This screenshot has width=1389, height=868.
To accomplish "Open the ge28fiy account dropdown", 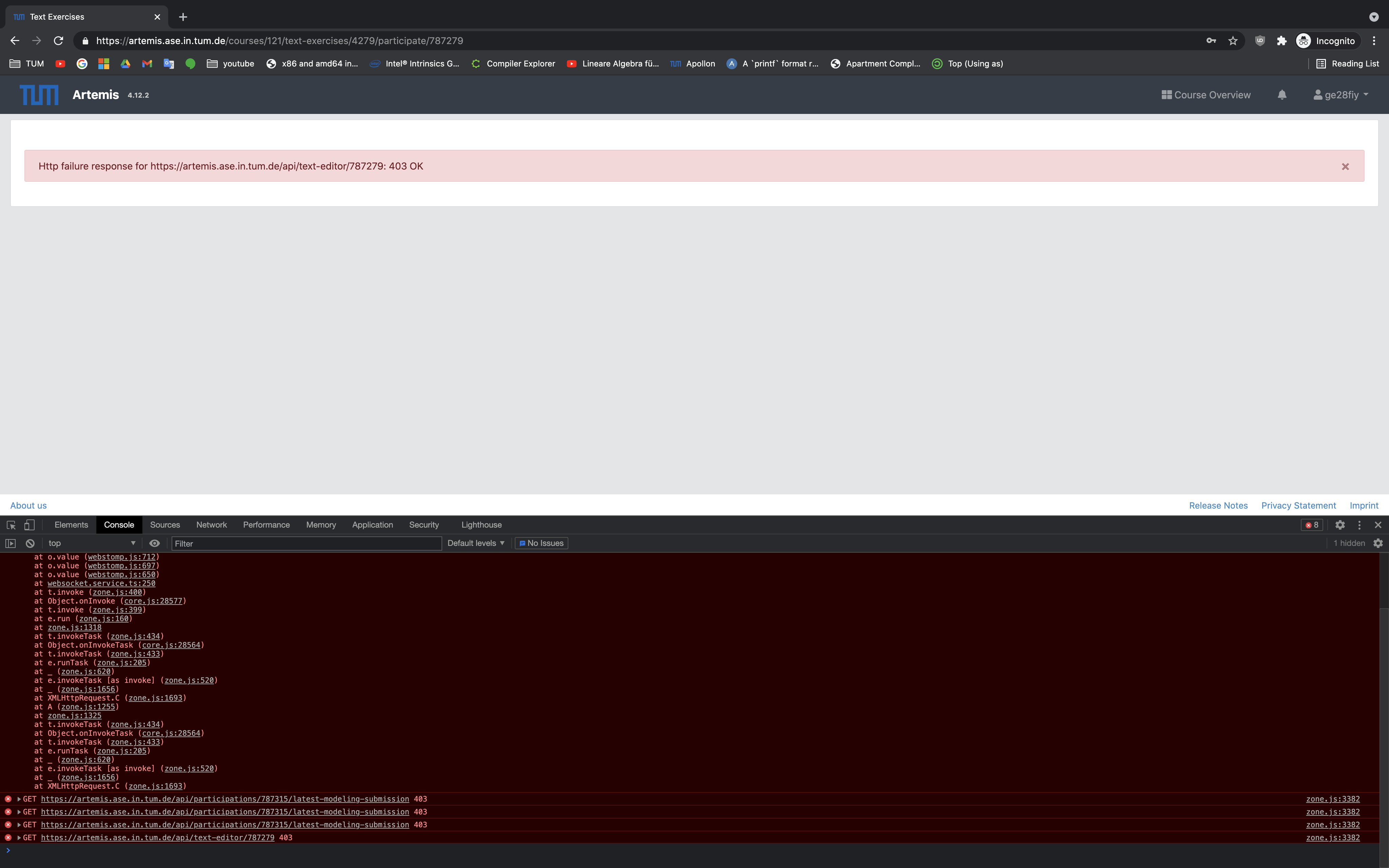I will tap(1342, 95).
